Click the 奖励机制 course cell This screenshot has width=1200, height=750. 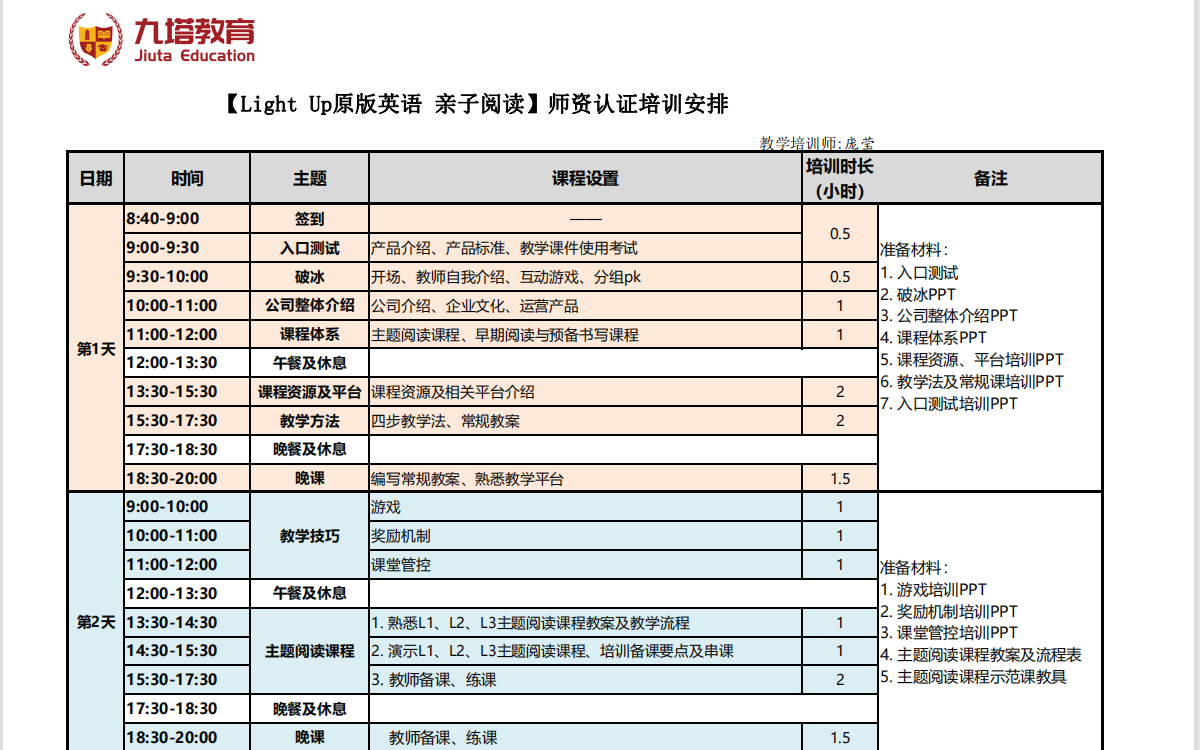pos(585,536)
